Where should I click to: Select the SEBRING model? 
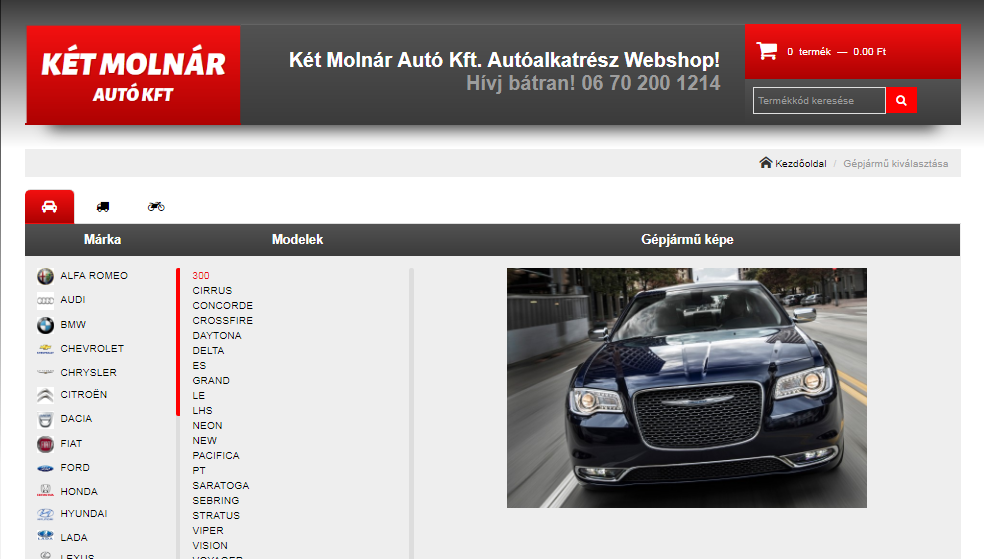pyautogui.click(x=216, y=501)
